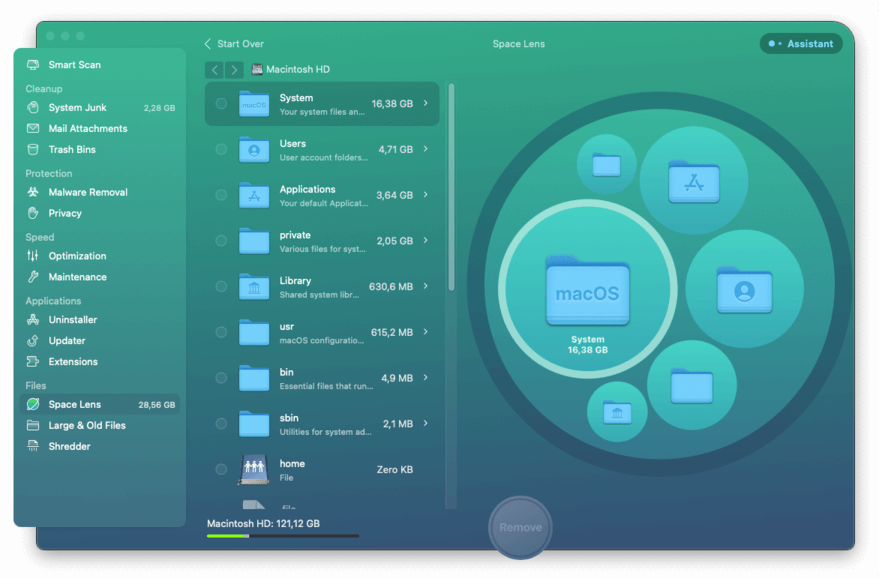
Task: Open the Smart Scan section
Action: (100, 64)
